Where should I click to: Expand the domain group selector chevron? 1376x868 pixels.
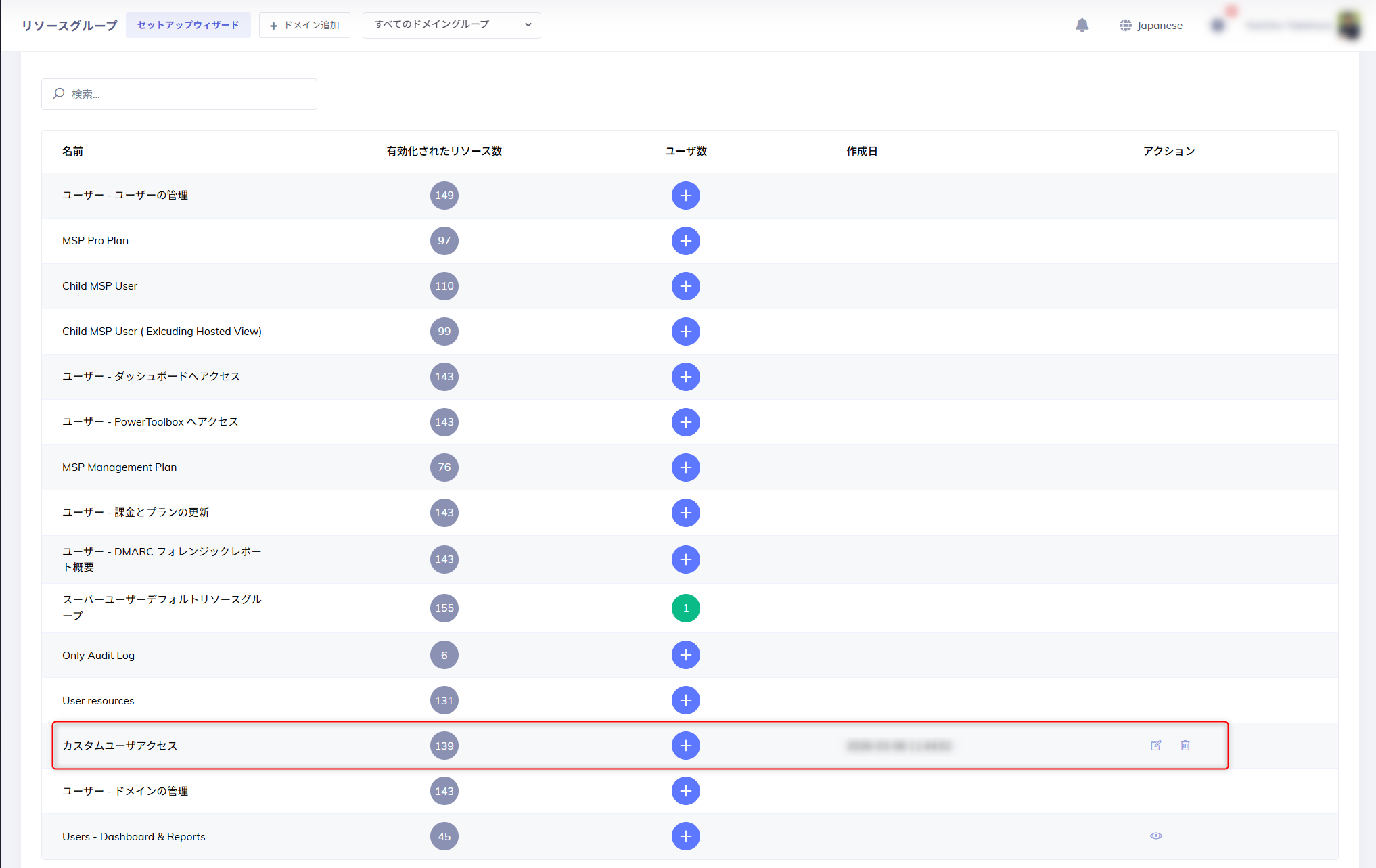point(528,25)
